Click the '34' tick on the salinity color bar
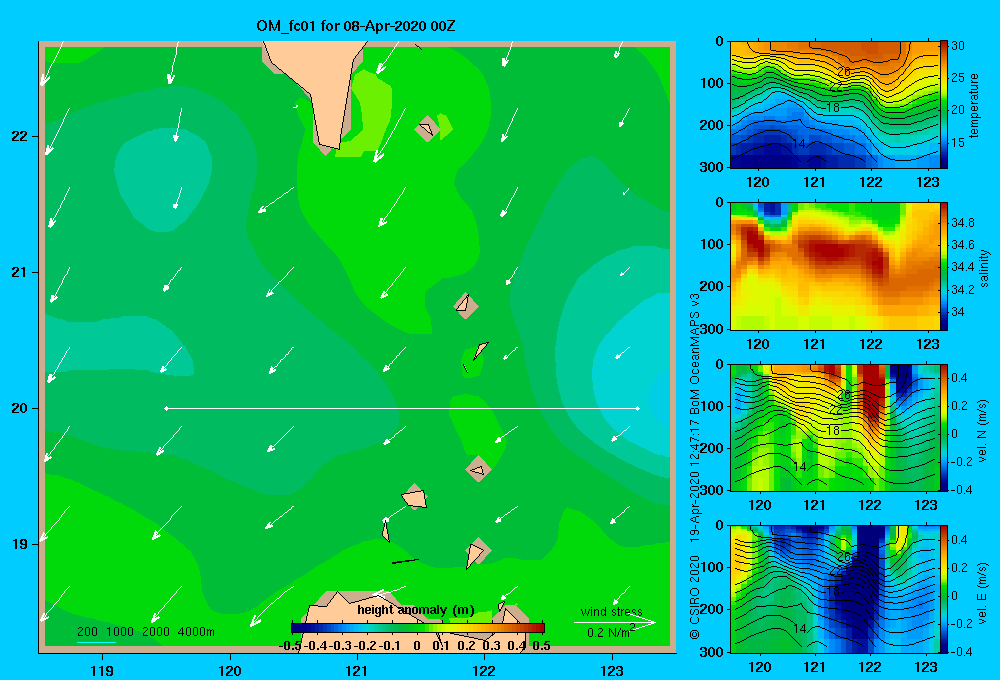The height and width of the screenshot is (680, 1000). coord(957,312)
